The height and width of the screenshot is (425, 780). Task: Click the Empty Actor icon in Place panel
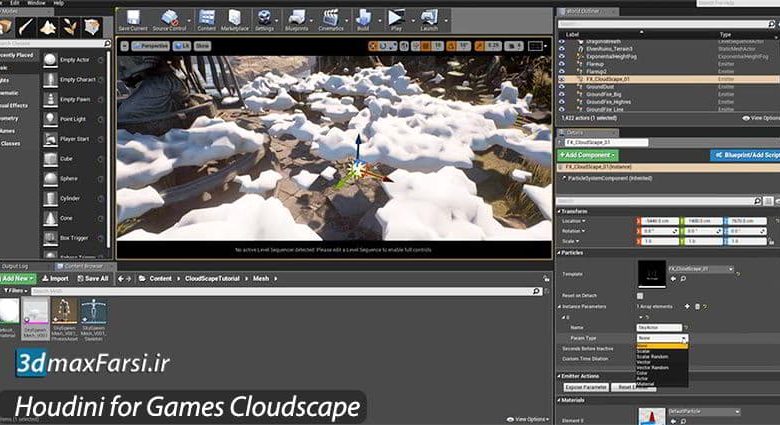point(50,60)
